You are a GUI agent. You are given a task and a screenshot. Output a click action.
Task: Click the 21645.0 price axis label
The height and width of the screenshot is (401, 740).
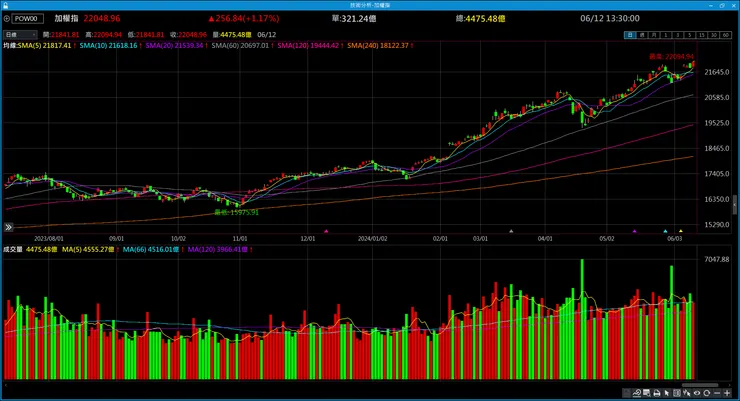click(x=717, y=72)
